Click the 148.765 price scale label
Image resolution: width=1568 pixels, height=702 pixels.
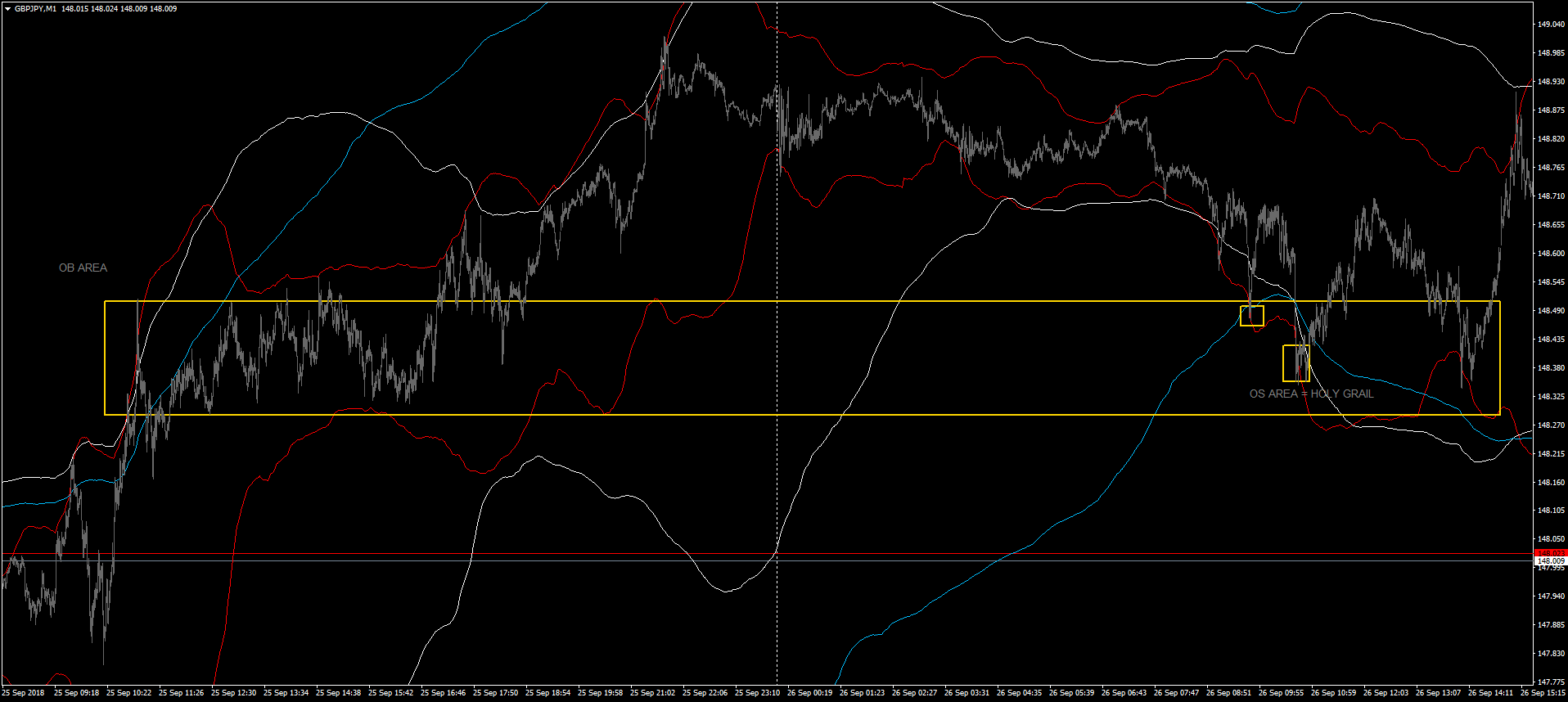[1551, 168]
